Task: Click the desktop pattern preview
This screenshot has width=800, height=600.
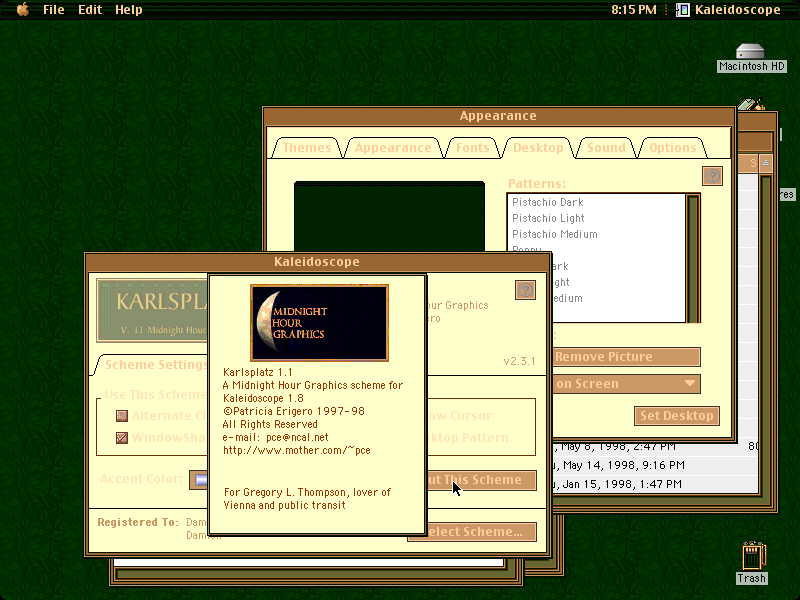Action: (389, 216)
